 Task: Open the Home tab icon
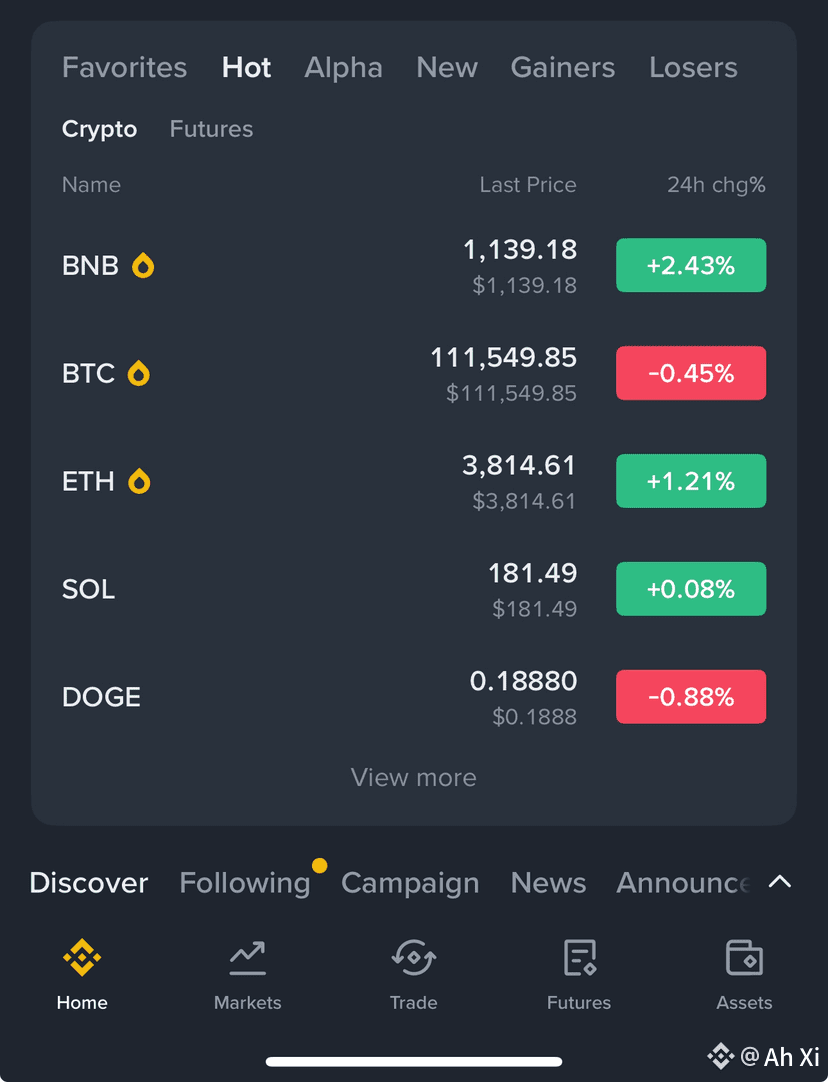pos(82,957)
